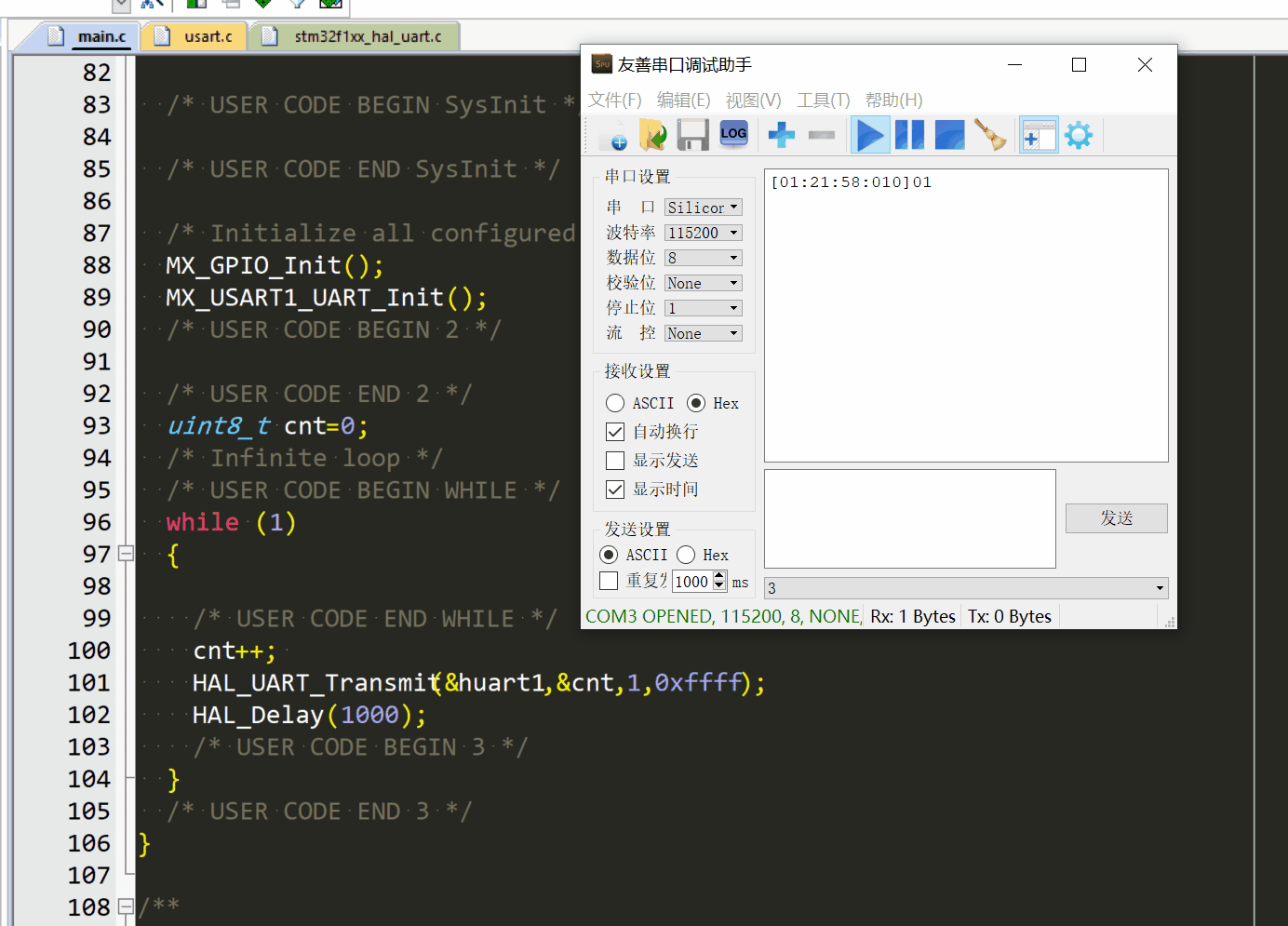Open the 波特率 115200 dropdown
This screenshot has width=1288, height=926.
tap(704, 233)
